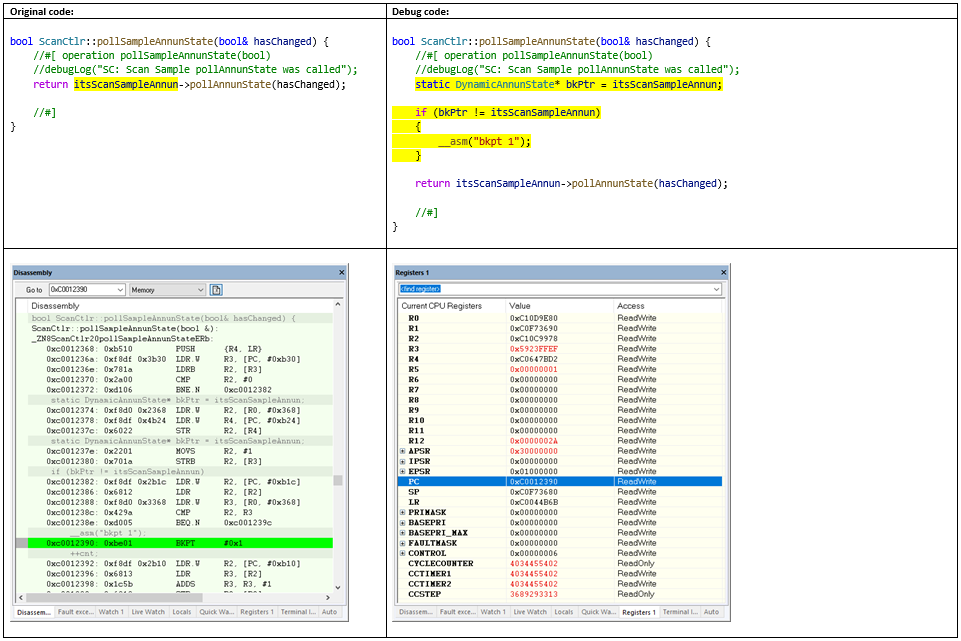This screenshot has width=961, height=641.
Task: Click R0 value 0xC10D9E80
Action: click(x=534, y=319)
